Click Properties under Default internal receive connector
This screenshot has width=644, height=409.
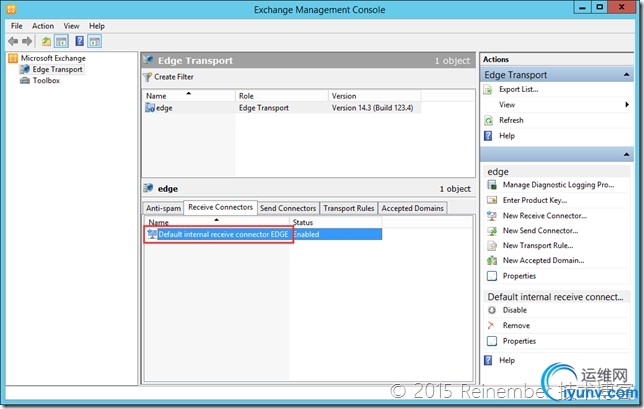[519, 341]
